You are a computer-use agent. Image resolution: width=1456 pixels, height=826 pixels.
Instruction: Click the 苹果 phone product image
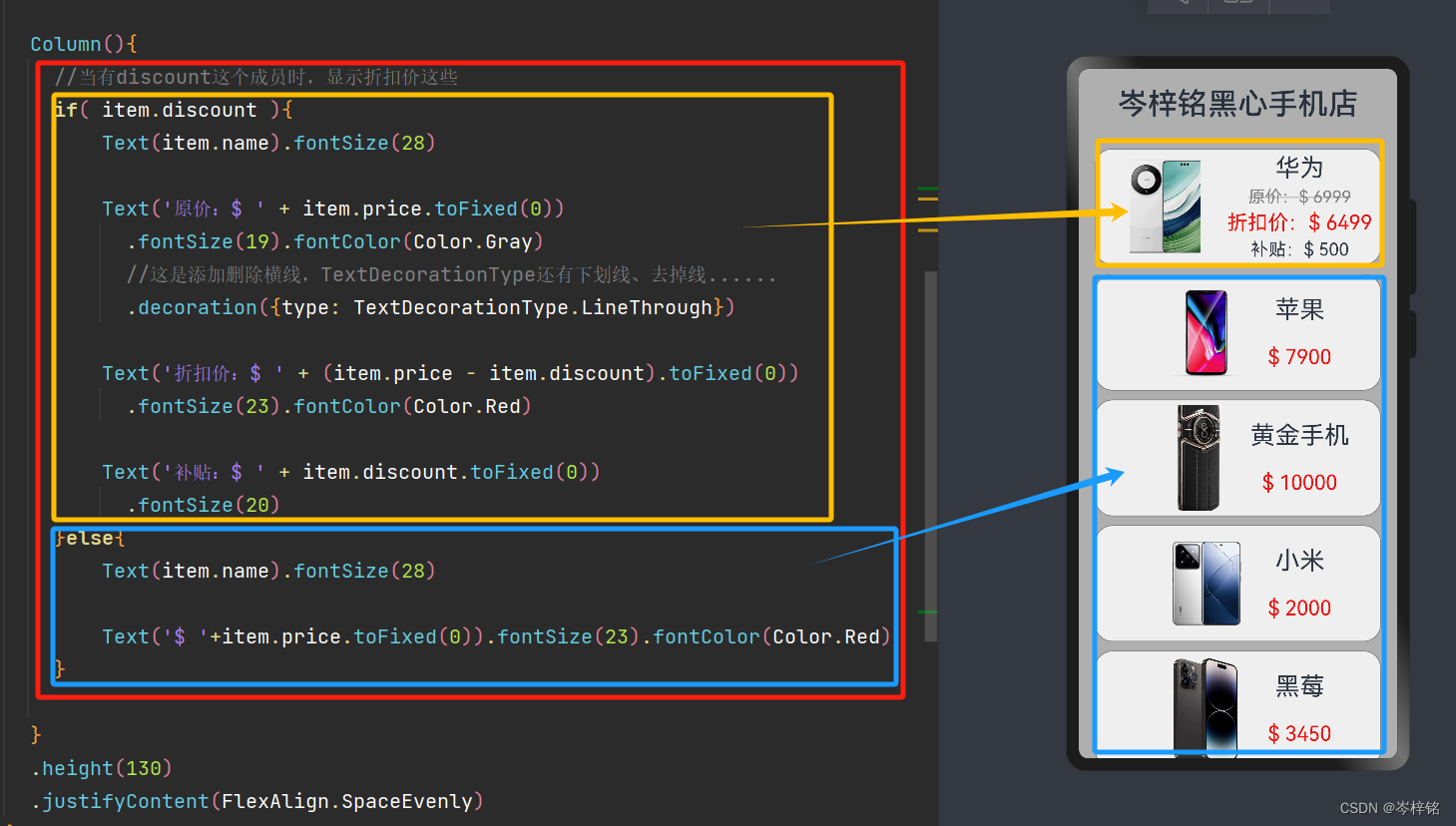(x=1206, y=333)
